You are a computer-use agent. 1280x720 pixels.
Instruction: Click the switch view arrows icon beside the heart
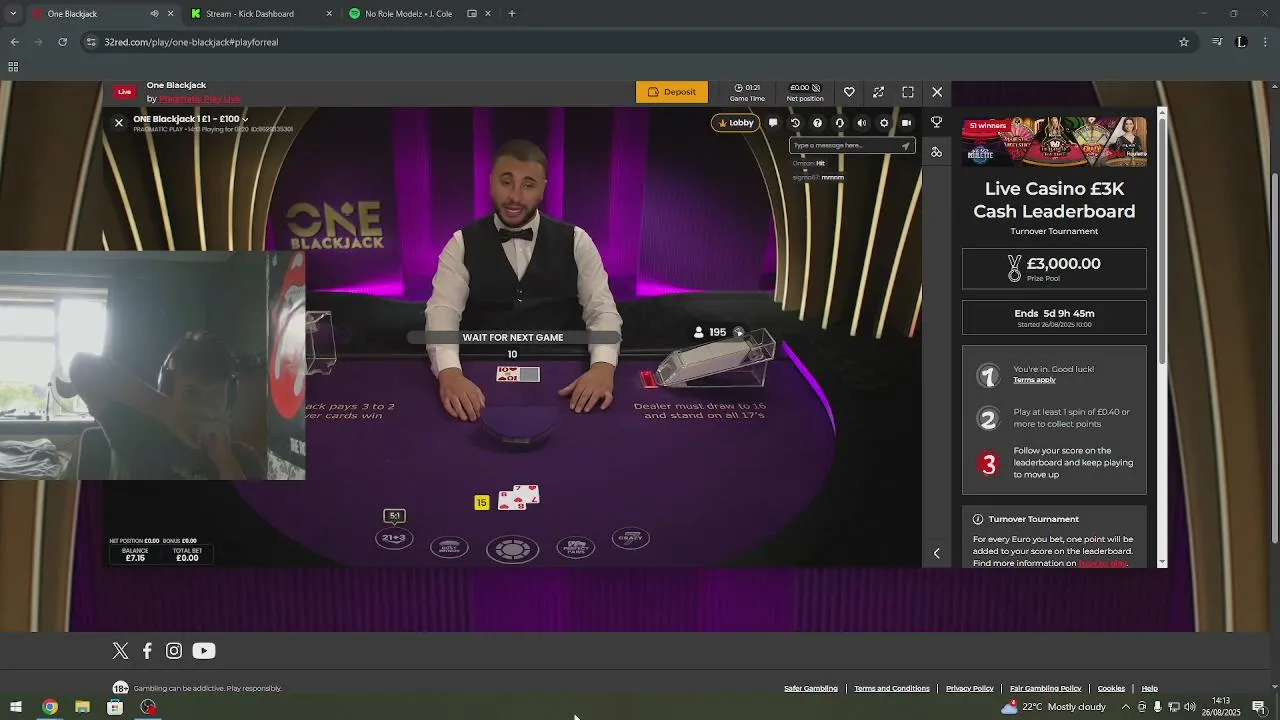[x=878, y=92]
